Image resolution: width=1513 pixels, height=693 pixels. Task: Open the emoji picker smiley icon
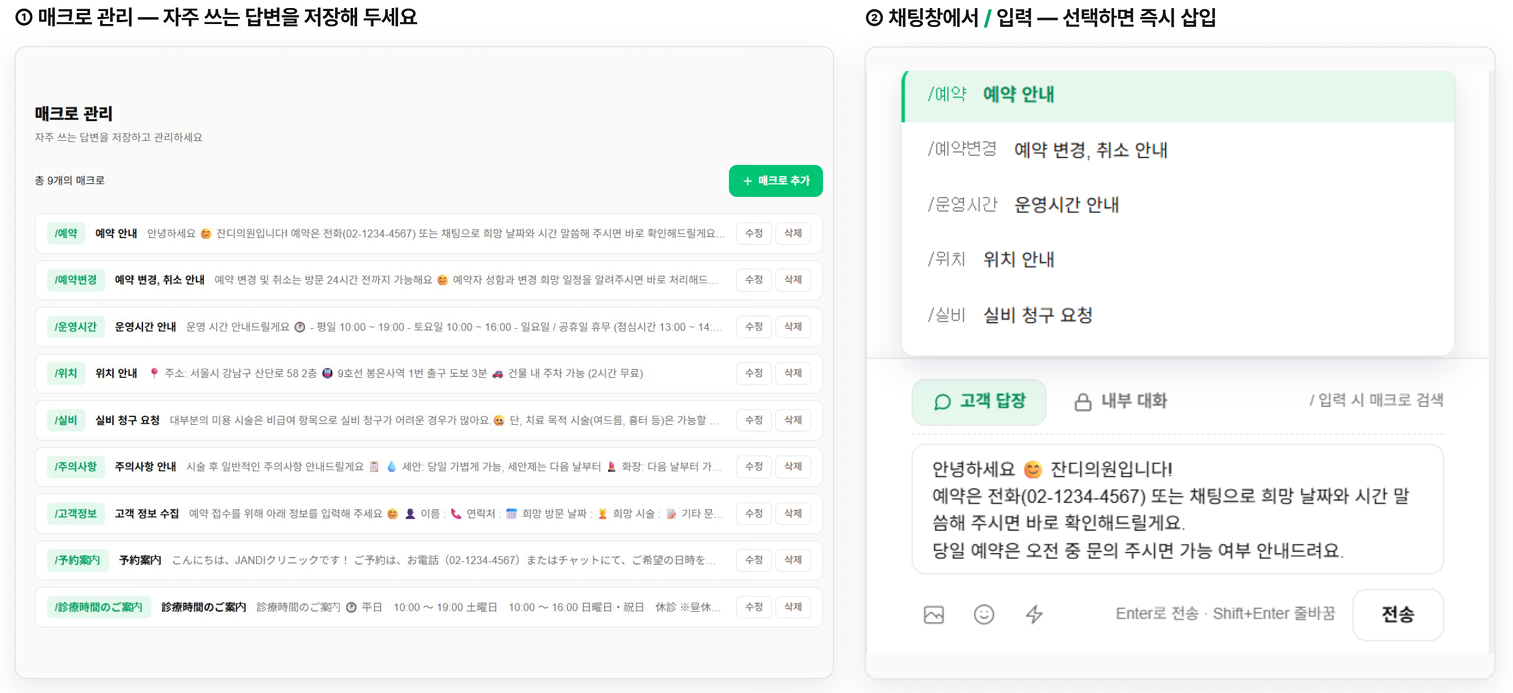[984, 614]
